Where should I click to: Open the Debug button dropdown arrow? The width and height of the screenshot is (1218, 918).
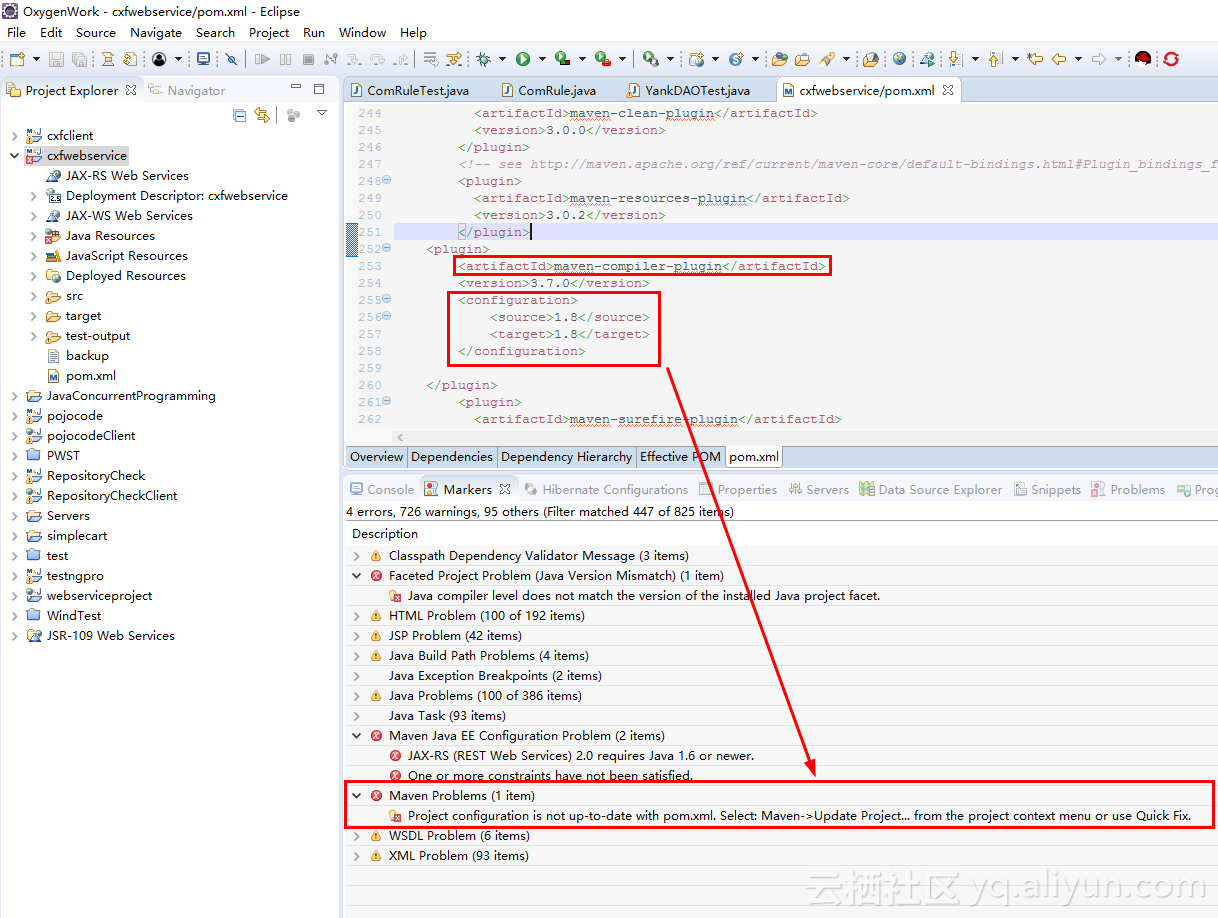coord(501,59)
